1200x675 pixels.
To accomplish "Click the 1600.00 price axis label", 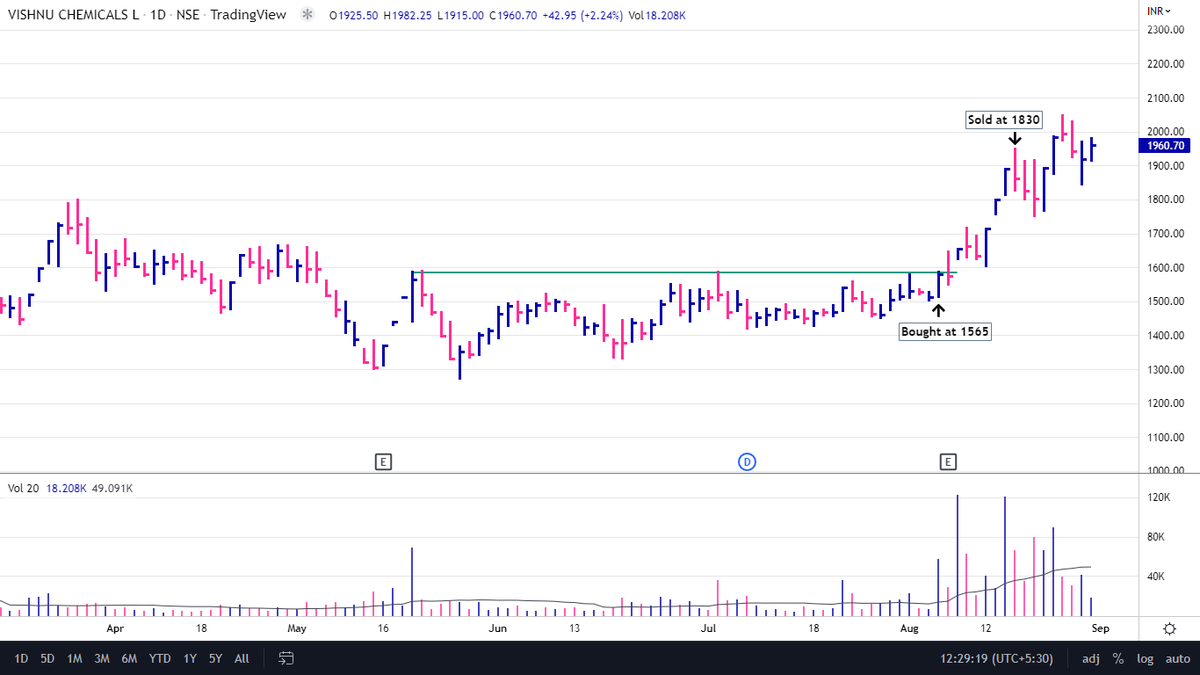I will (x=1166, y=267).
